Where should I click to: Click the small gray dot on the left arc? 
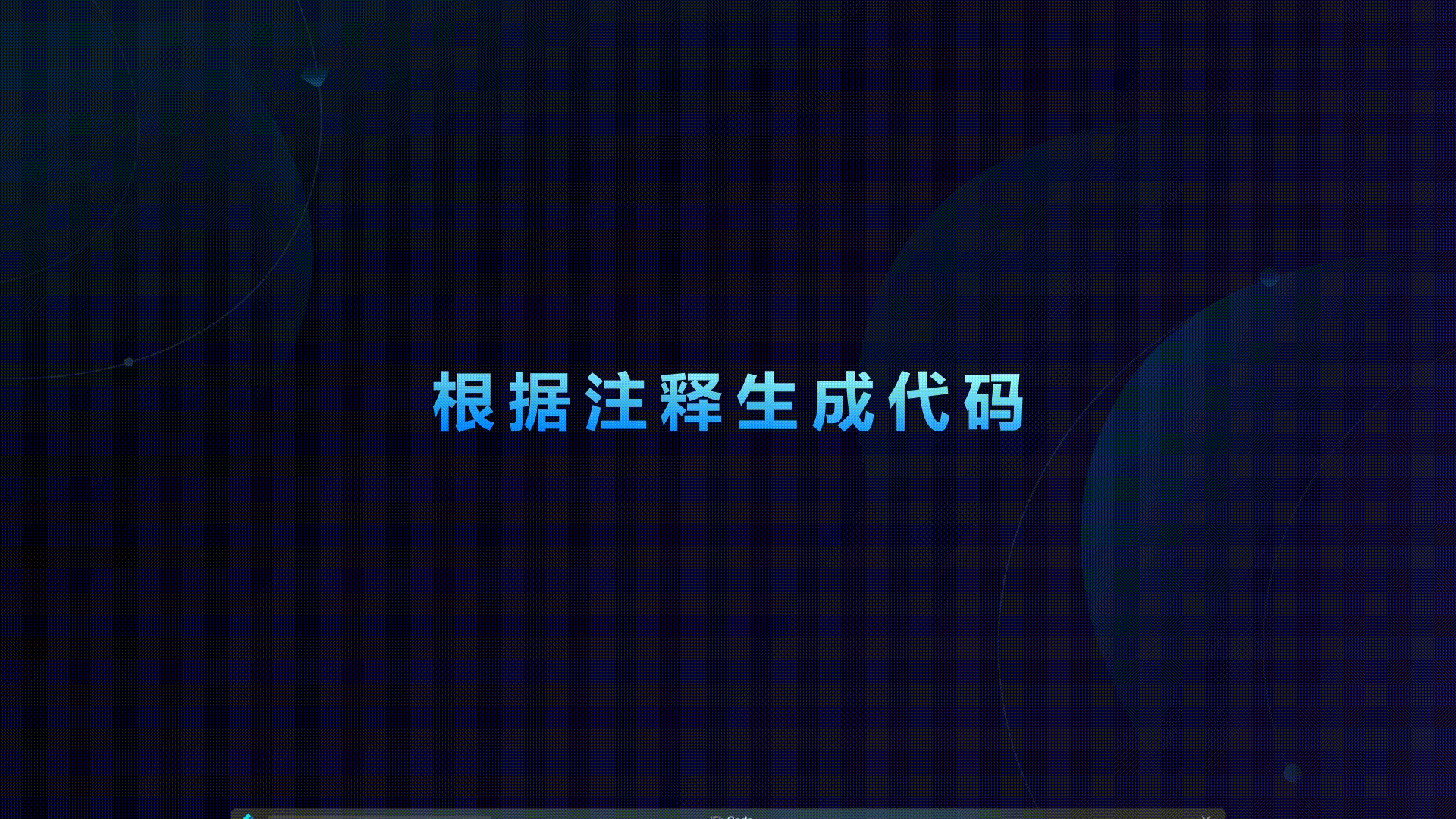[x=129, y=362]
